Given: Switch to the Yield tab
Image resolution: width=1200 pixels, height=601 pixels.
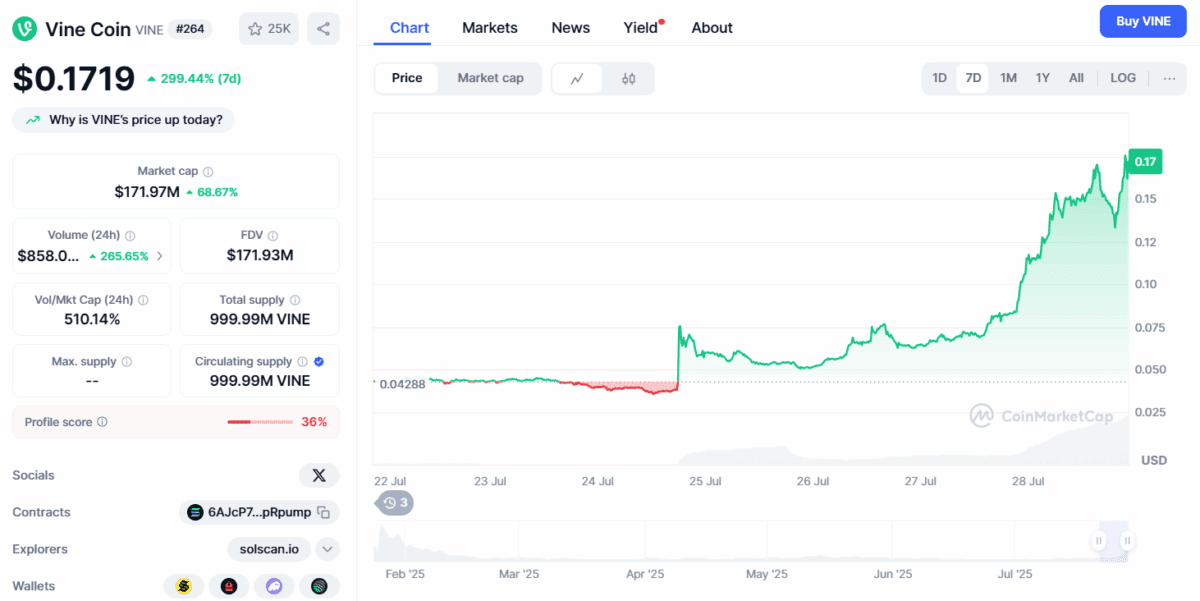Looking at the screenshot, I should tap(642, 27).
